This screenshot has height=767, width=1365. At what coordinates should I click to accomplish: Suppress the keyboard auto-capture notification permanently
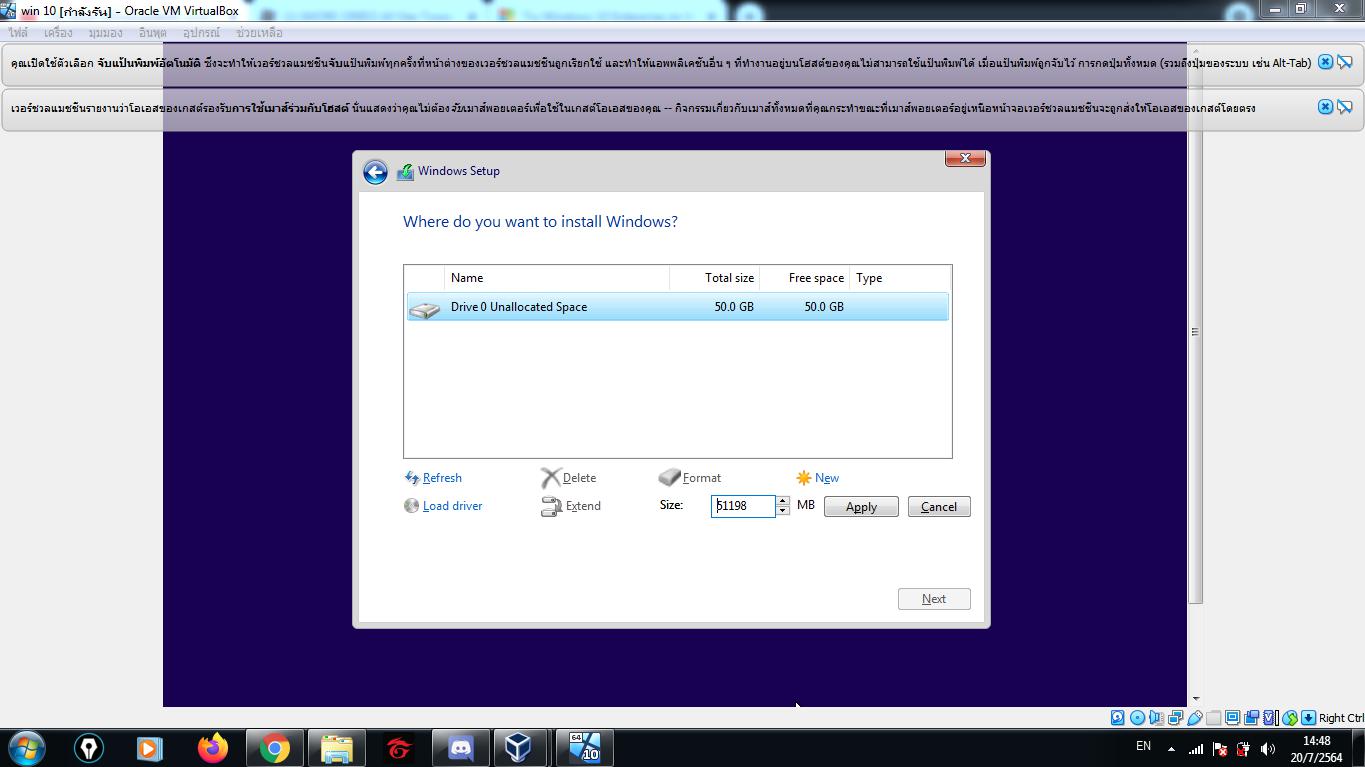click(1345, 62)
